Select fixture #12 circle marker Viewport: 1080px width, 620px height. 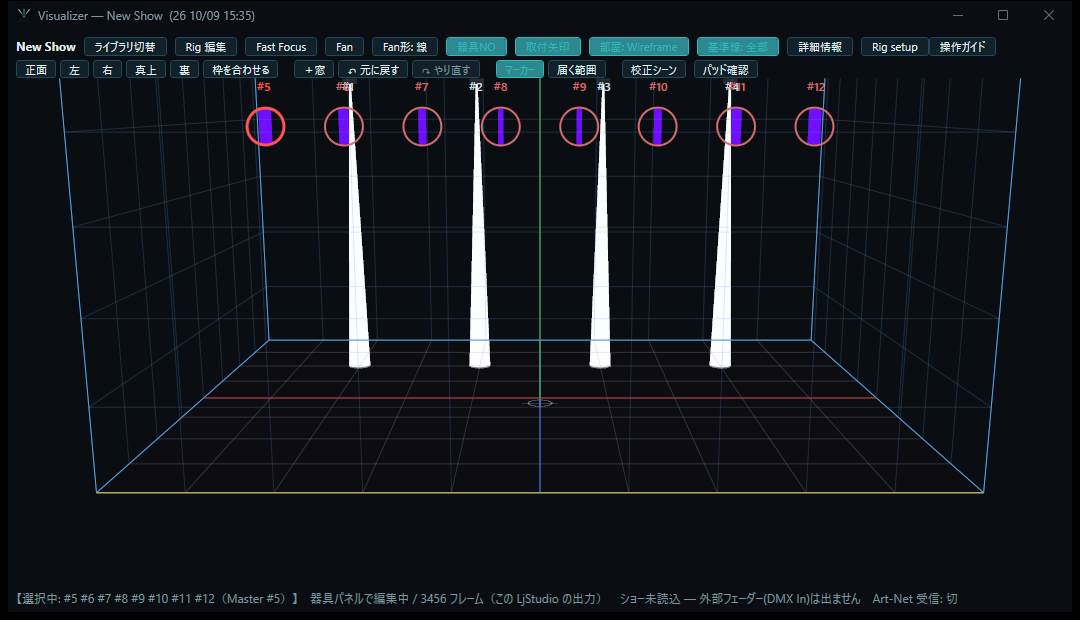(815, 127)
